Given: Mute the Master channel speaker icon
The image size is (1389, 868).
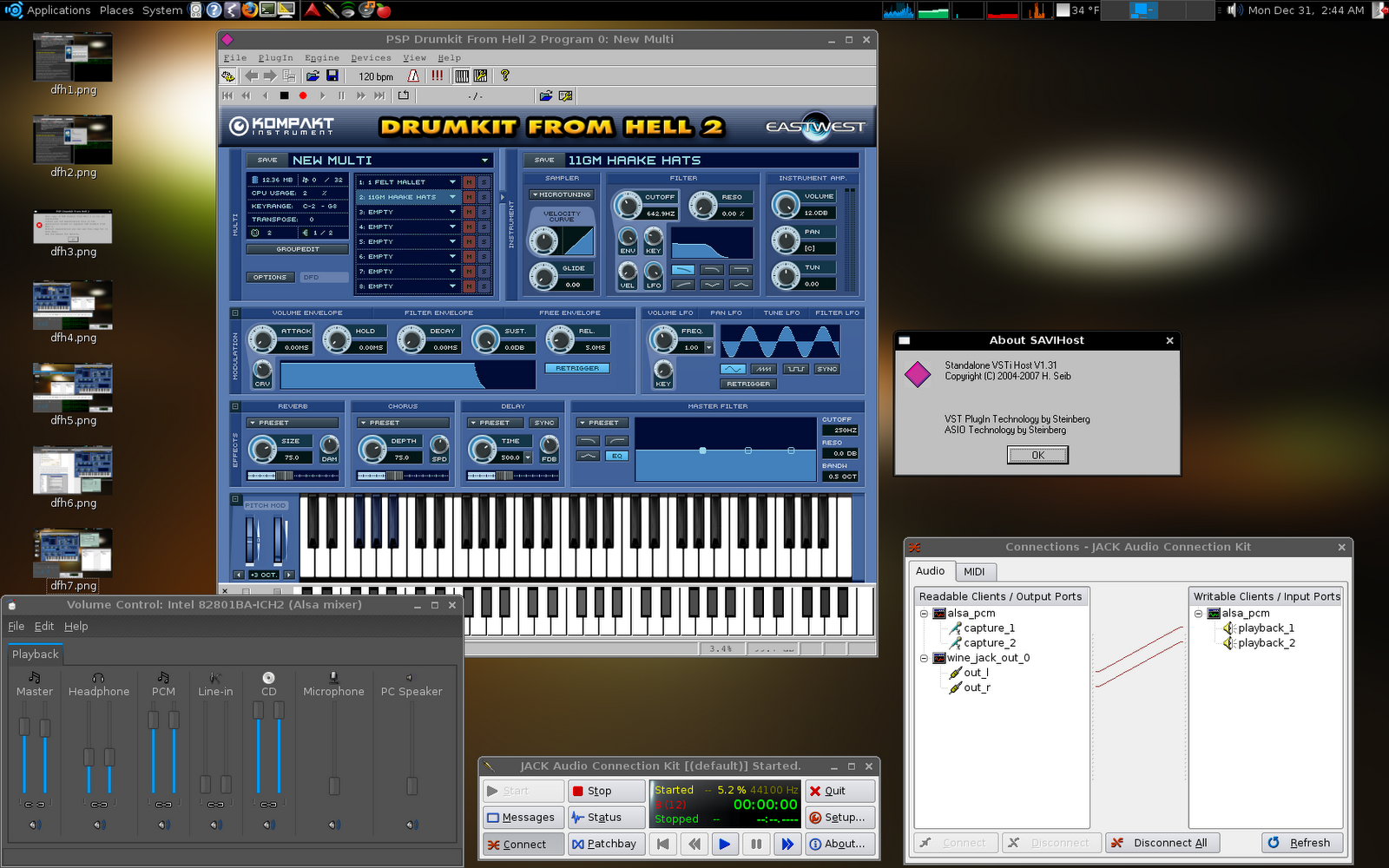Looking at the screenshot, I should tap(35, 825).
